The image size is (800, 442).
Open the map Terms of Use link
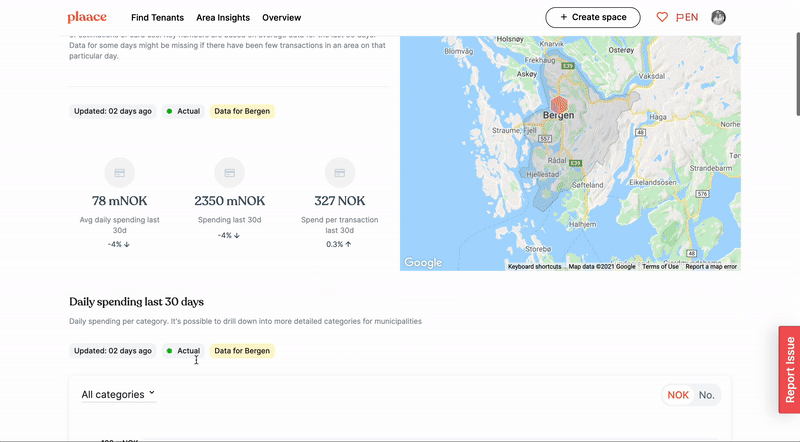tap(660, 266)
